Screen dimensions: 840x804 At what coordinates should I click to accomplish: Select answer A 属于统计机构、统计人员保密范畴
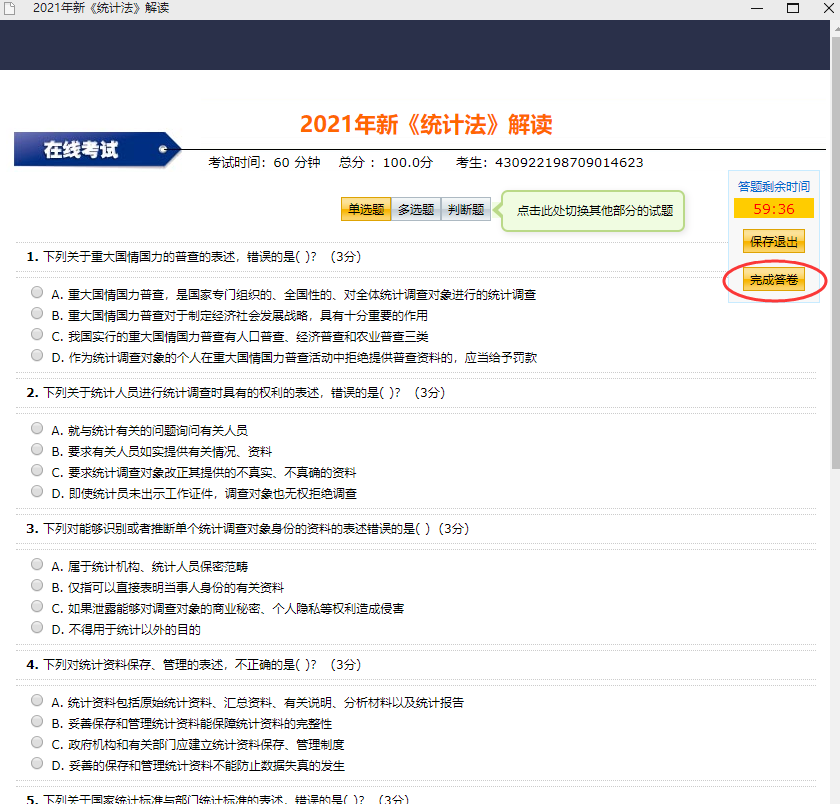pyautogui.click(x=36, y=564)
